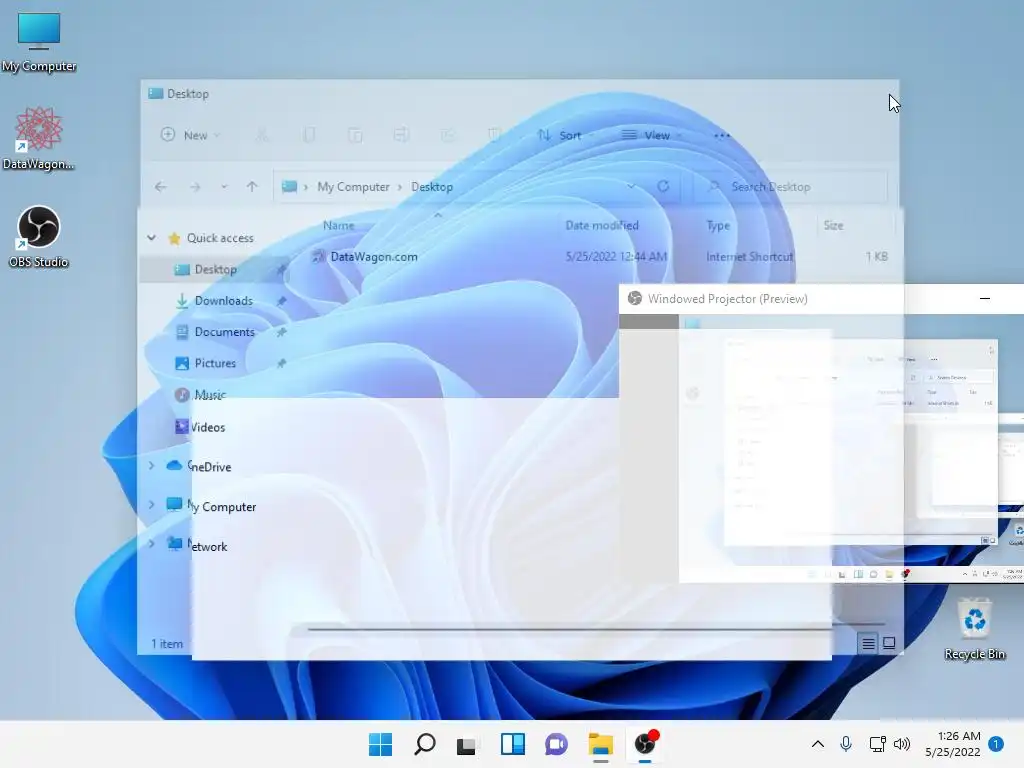Select Desktop in Quick access
The height and width of the screenshot is (768, 1024).
(216, 269)
